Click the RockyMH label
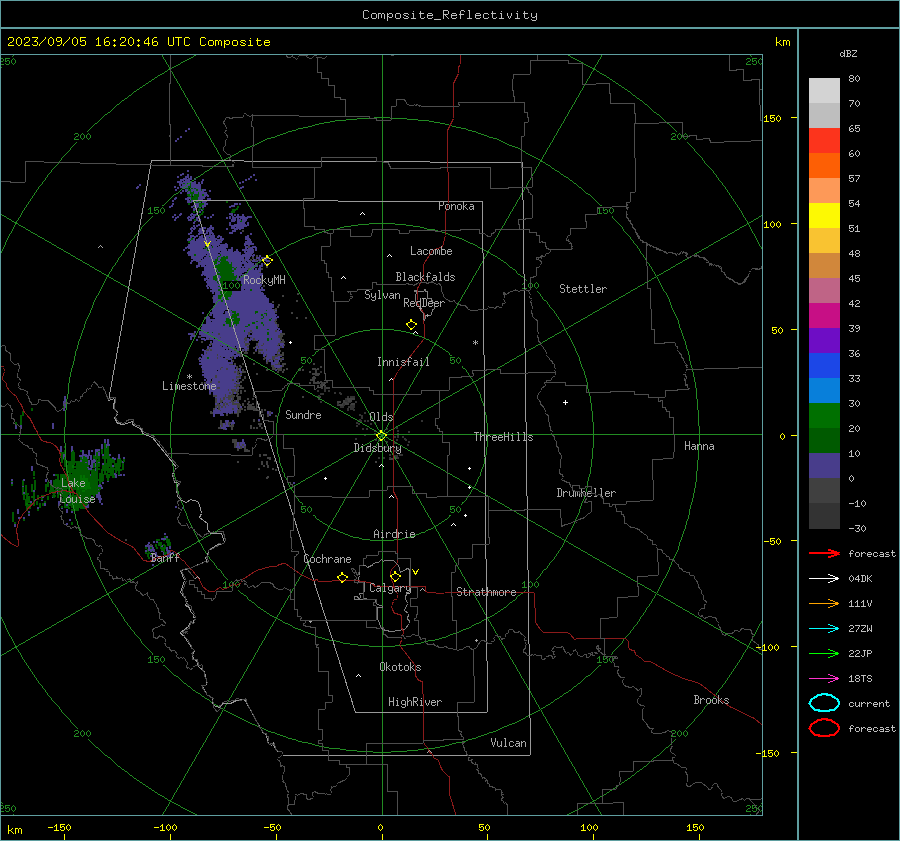 pyautogui.click(x=264, y=280)
